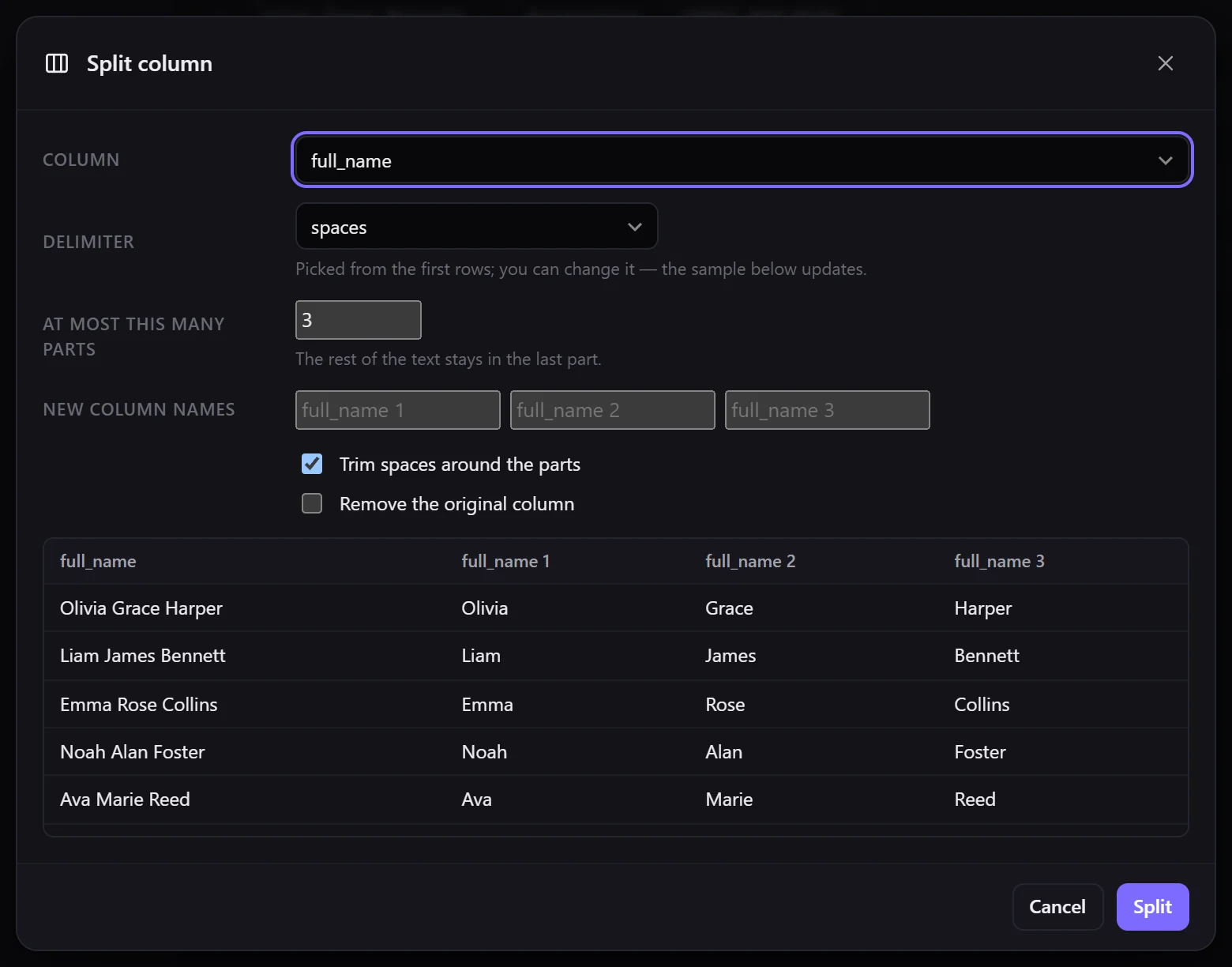1232x967 pixels.
Task: Click the full_name 1 column name field
Action: (x=397, y=410)
